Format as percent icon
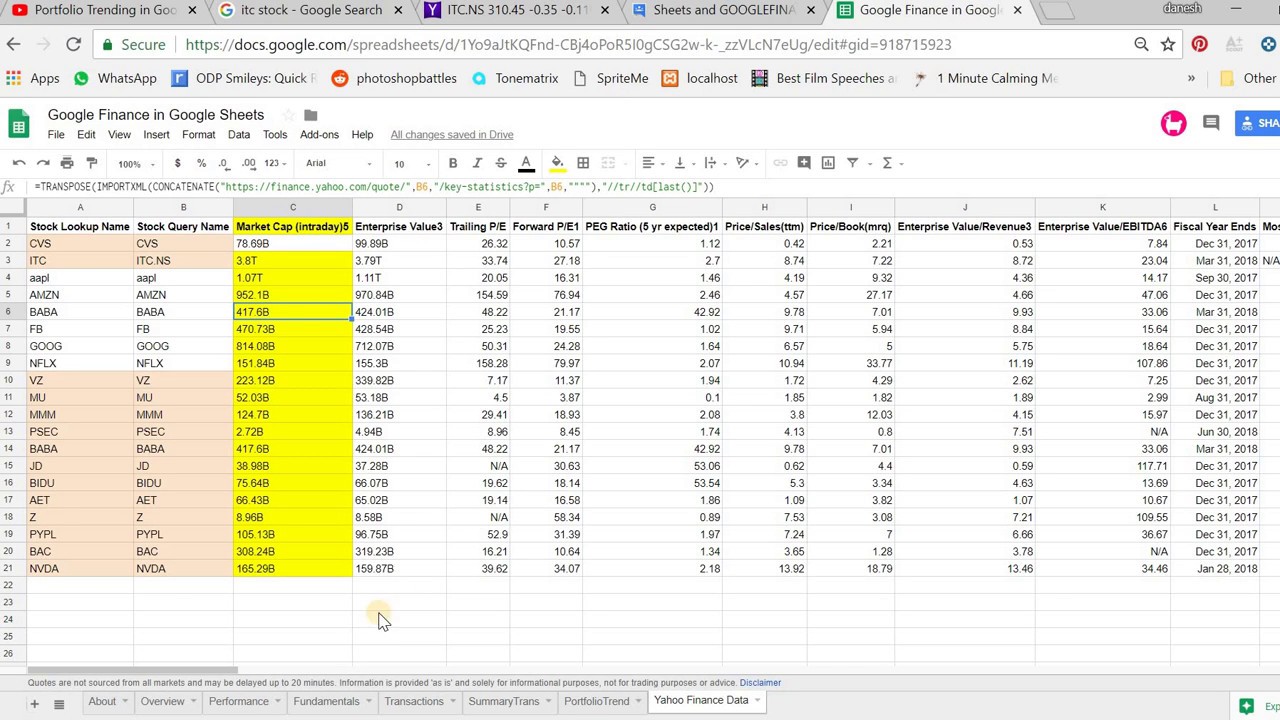Screen dimensions: 1280x720 (201, 163)
